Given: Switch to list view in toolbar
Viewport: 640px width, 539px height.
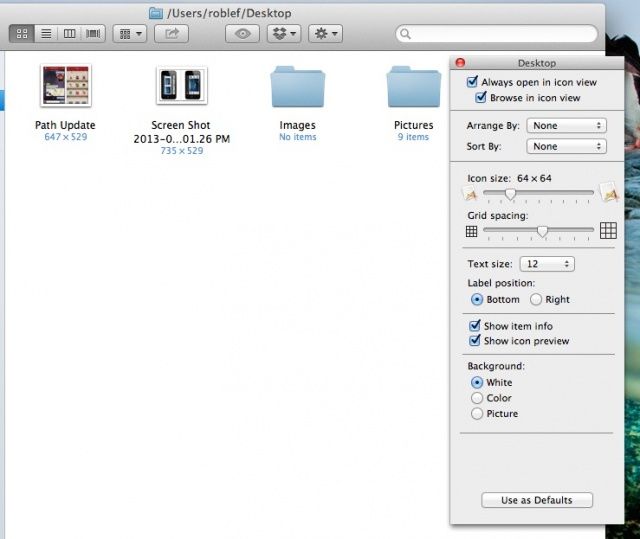Looking at the screenshot, I should (x=45, y=34).
